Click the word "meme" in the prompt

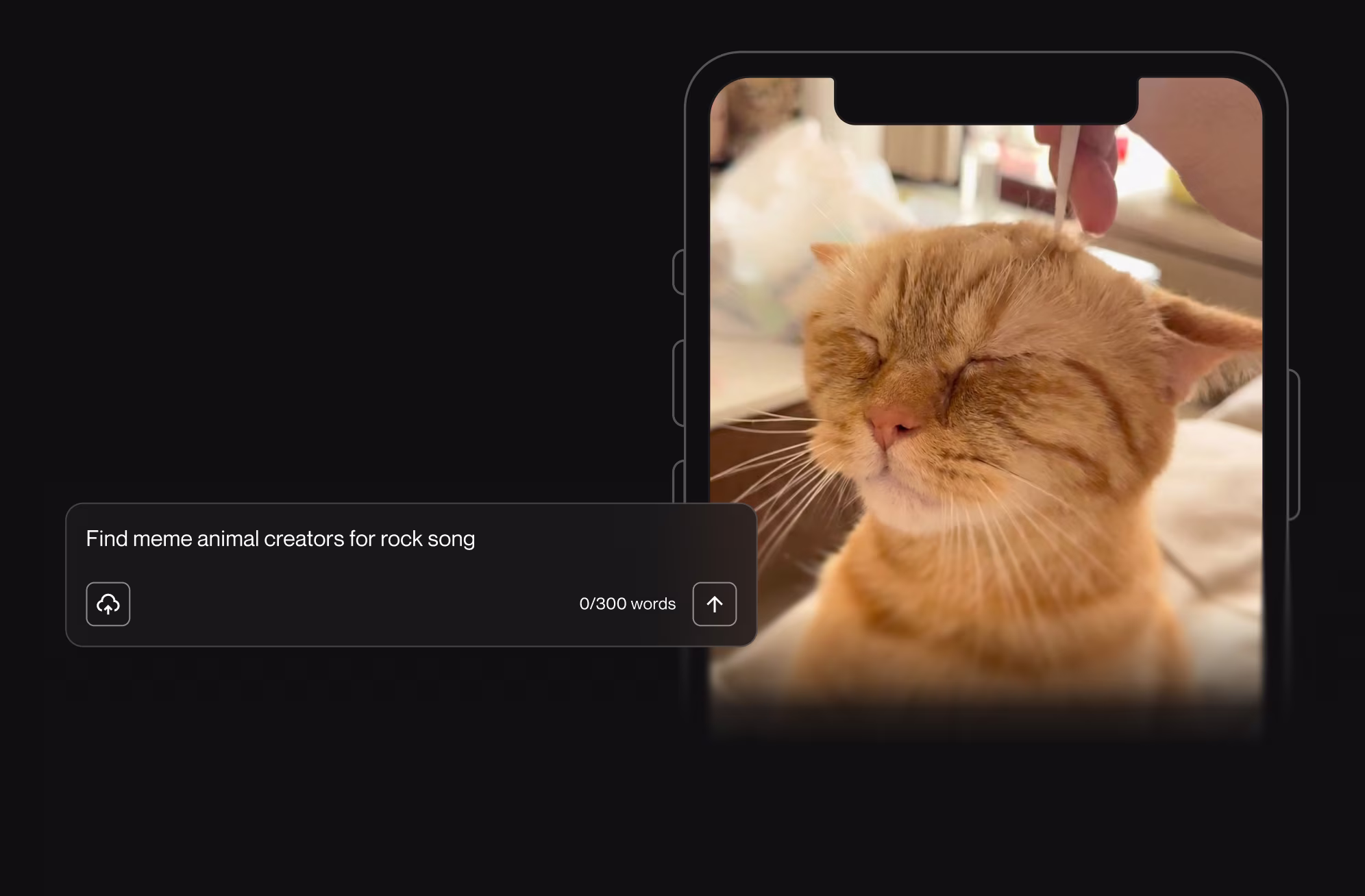(x=162, y=539)
